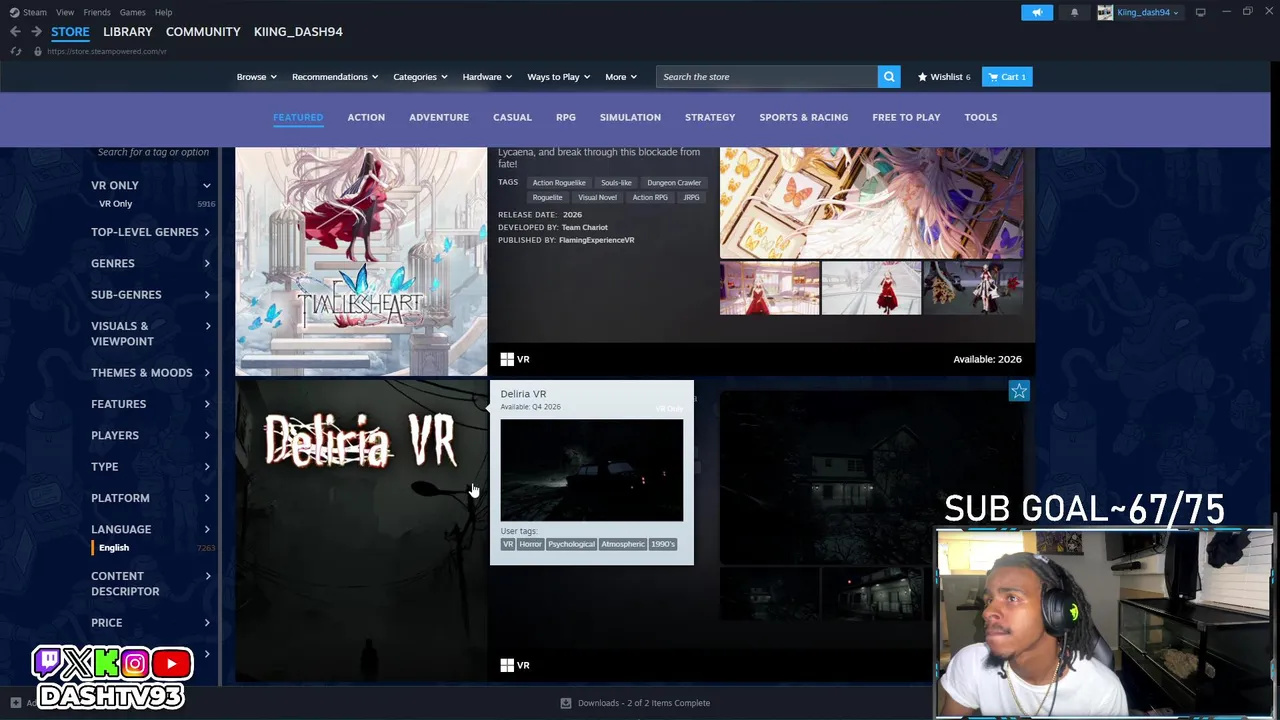
Task: Reload the store page
Action: pyautogui.click(x=15, y=51)
